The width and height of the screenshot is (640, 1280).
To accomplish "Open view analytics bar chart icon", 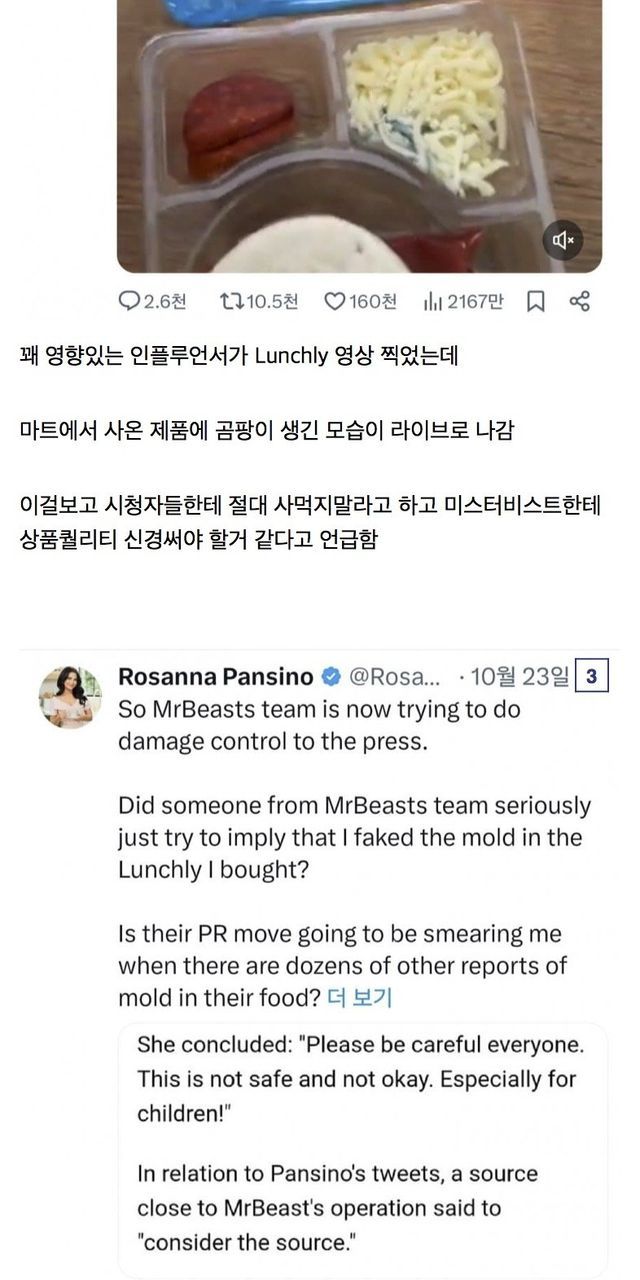I will (x=434, y=301).
